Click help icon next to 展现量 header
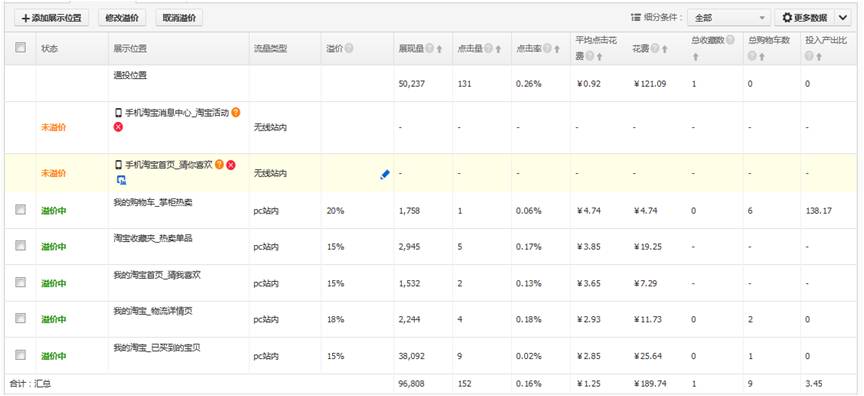 coord(429,48)
